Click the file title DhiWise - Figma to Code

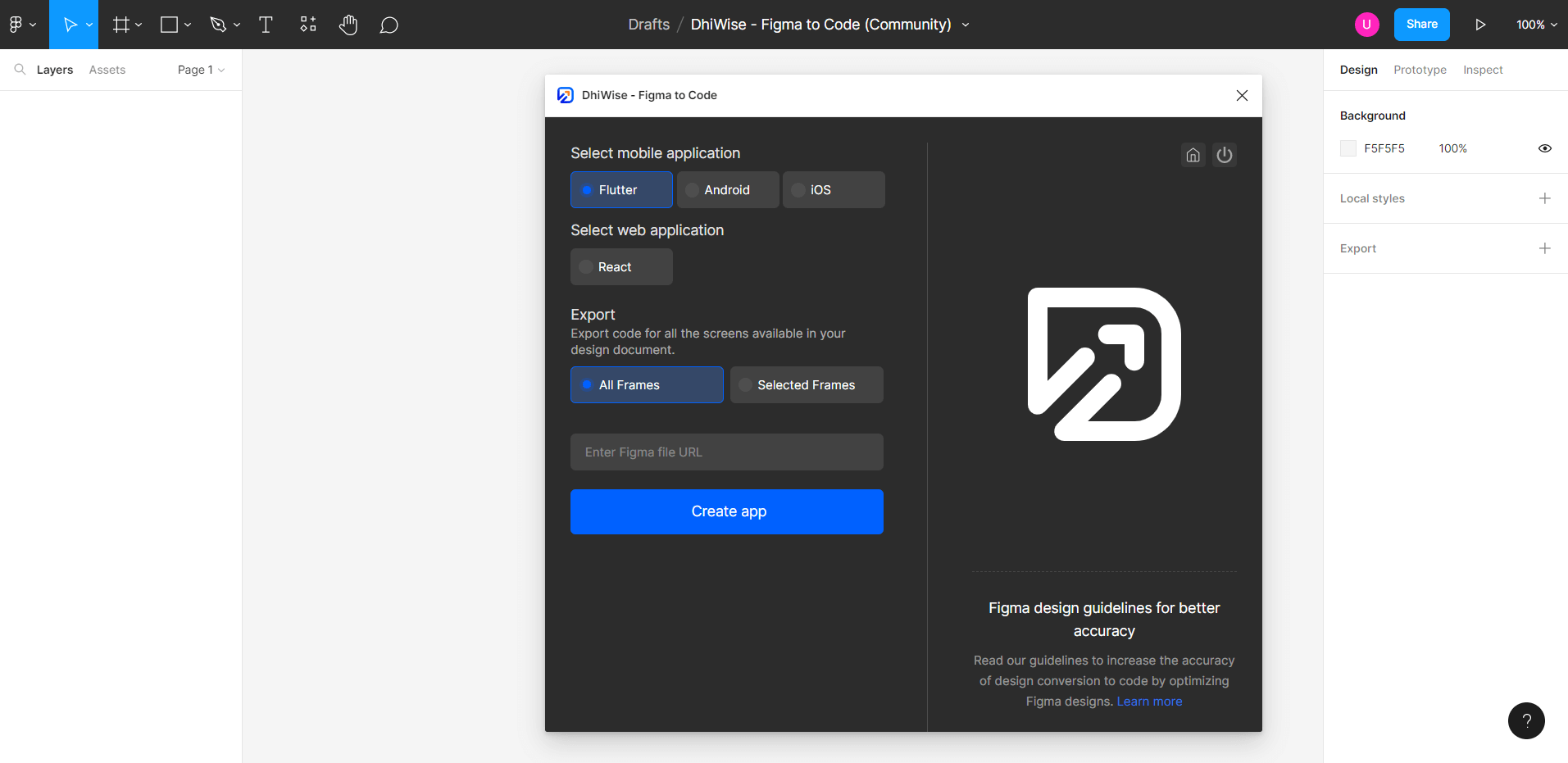pyautogui.click(x=820, y=25)
